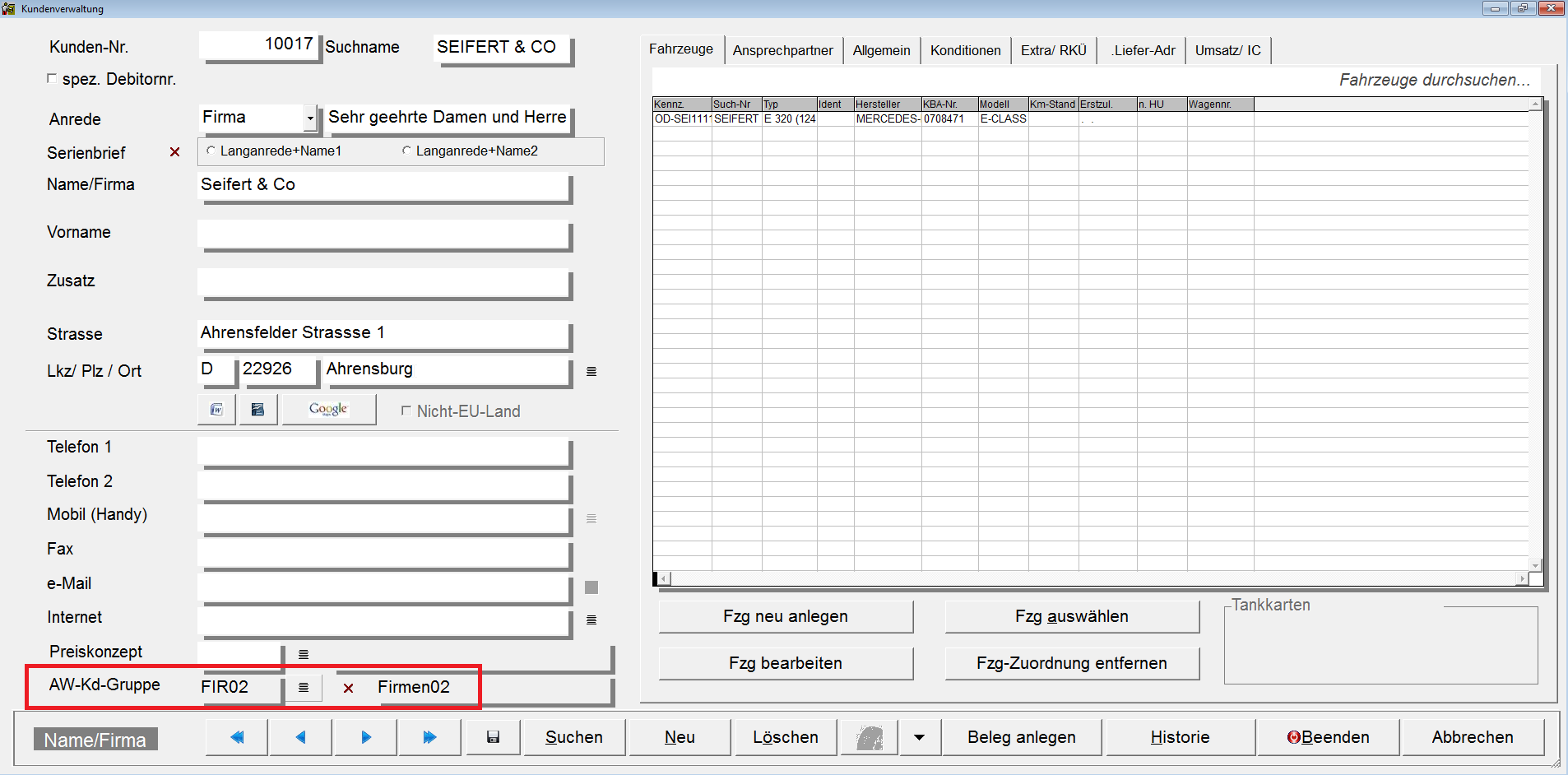Click the Strasse field with Ahrensfelder Strassse 1
This screenshot has width=1568, height=775.
384,334
